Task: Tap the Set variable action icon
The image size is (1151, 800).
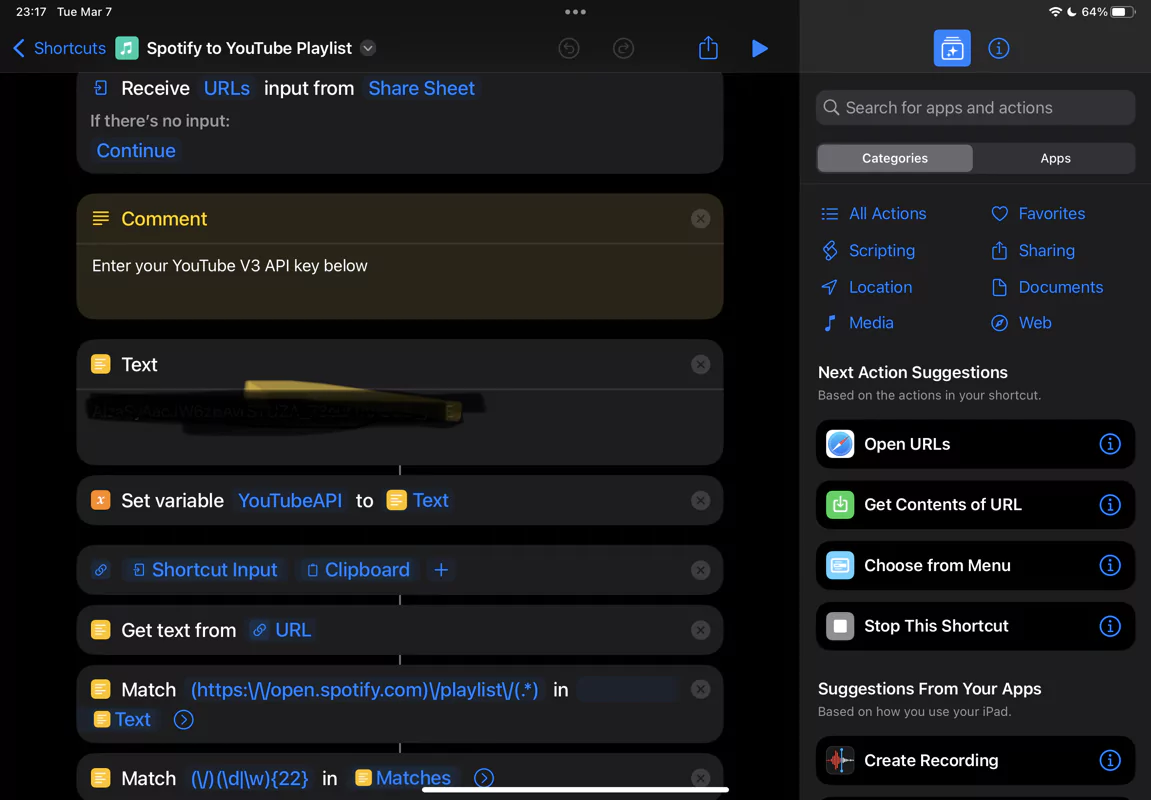Action: pos(101,501)
